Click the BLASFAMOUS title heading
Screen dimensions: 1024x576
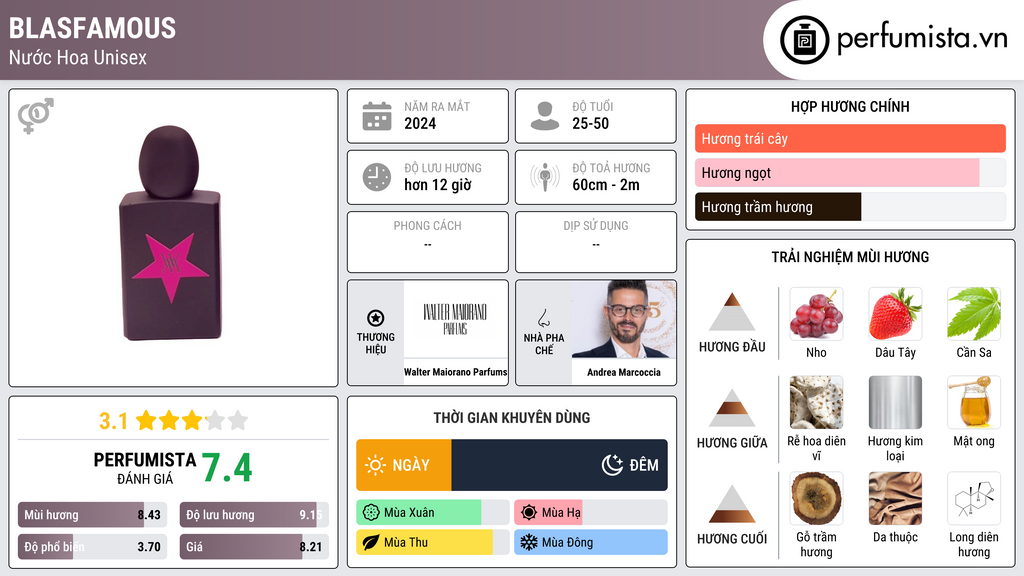pyautogui.click(x=92, y=28)
